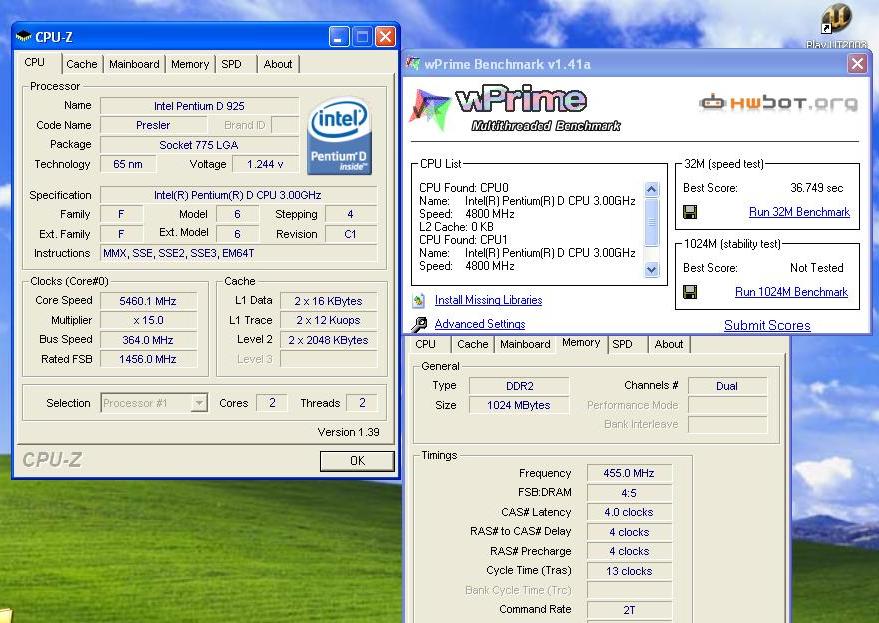Click the Install Missing Libraries icon

pos(419,301)
